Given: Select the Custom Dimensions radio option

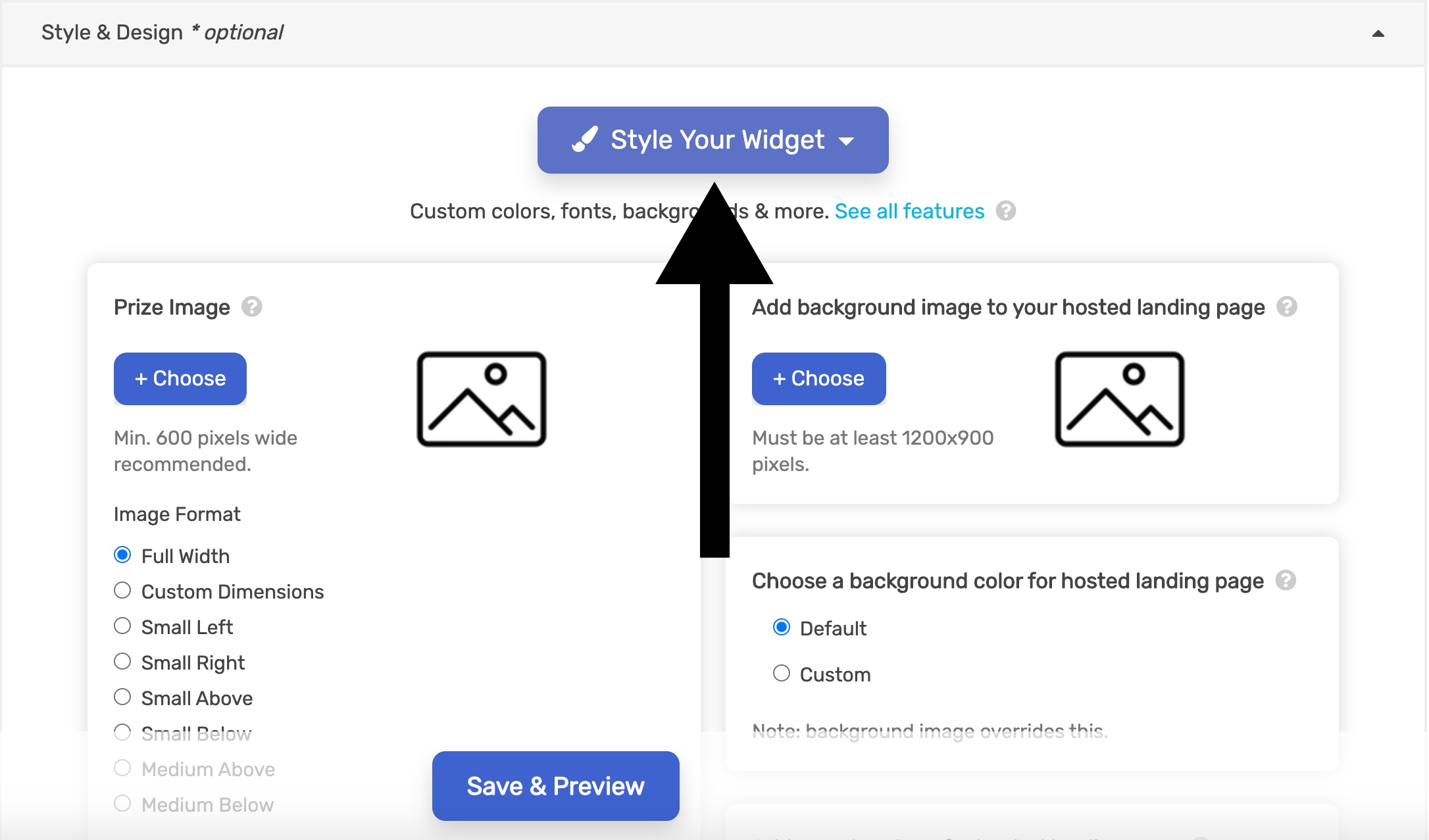Looking at the screenshot, I should (x=122, y=591).
